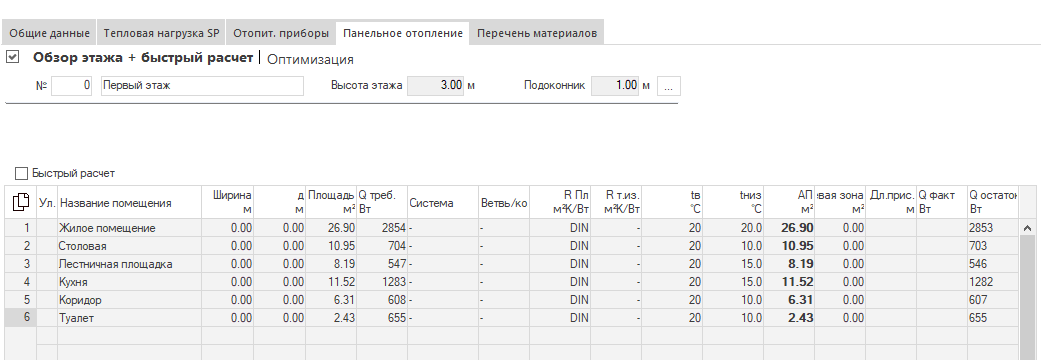Image resolution: width=1041 pixels, height=360 pixels.
Task: Click the table vertical scrollbar track
Action: click(1027, 298)
